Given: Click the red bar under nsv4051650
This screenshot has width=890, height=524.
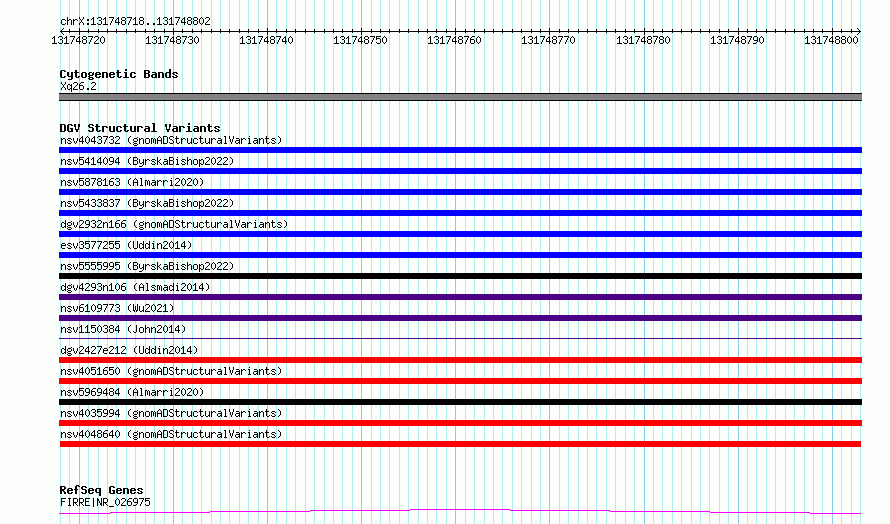Looking at the screenshot, I should pos(460,381).
